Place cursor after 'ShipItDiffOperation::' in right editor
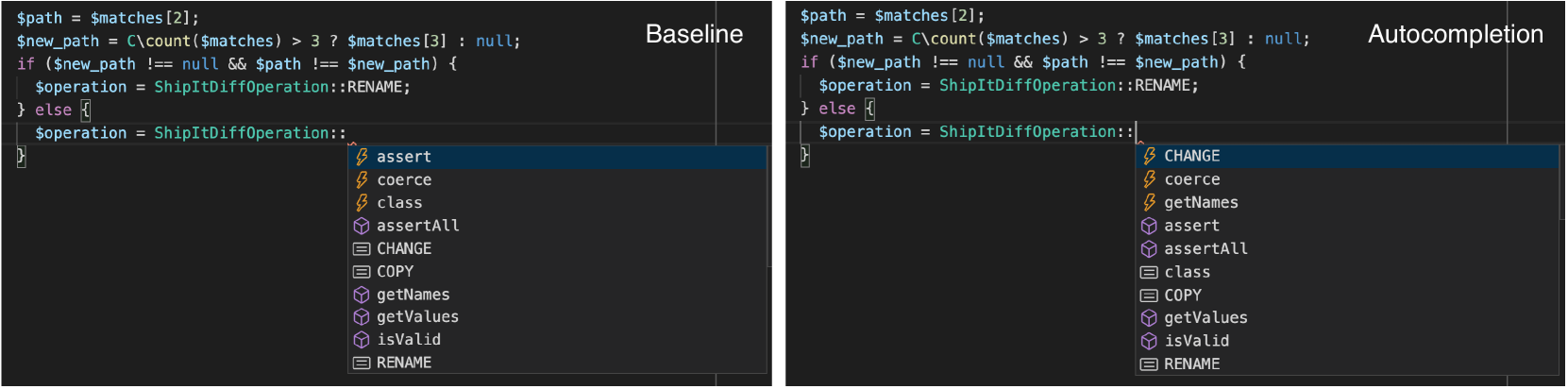 (x=1136, y=131)
